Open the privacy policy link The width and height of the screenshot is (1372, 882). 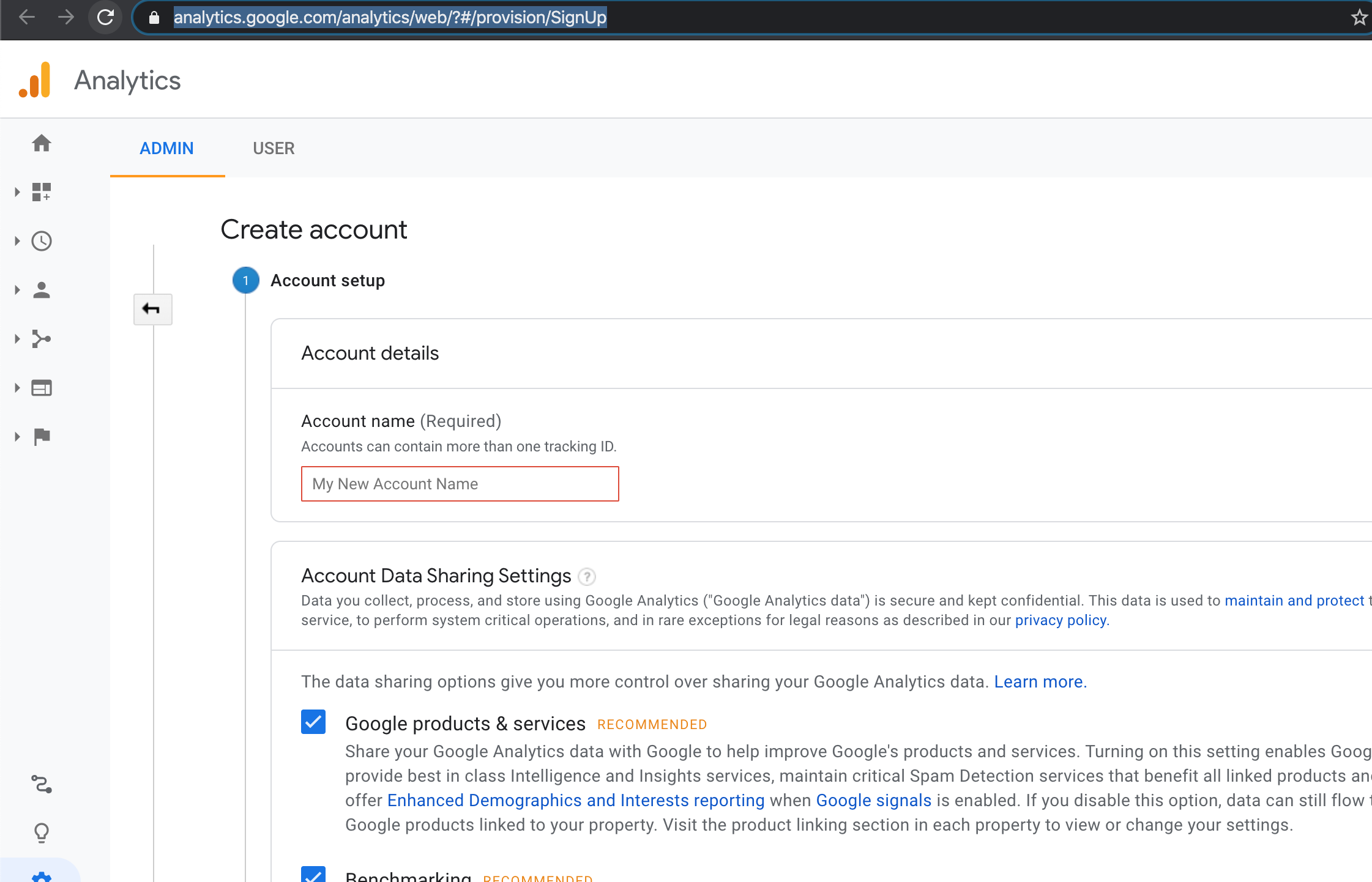1061,620
